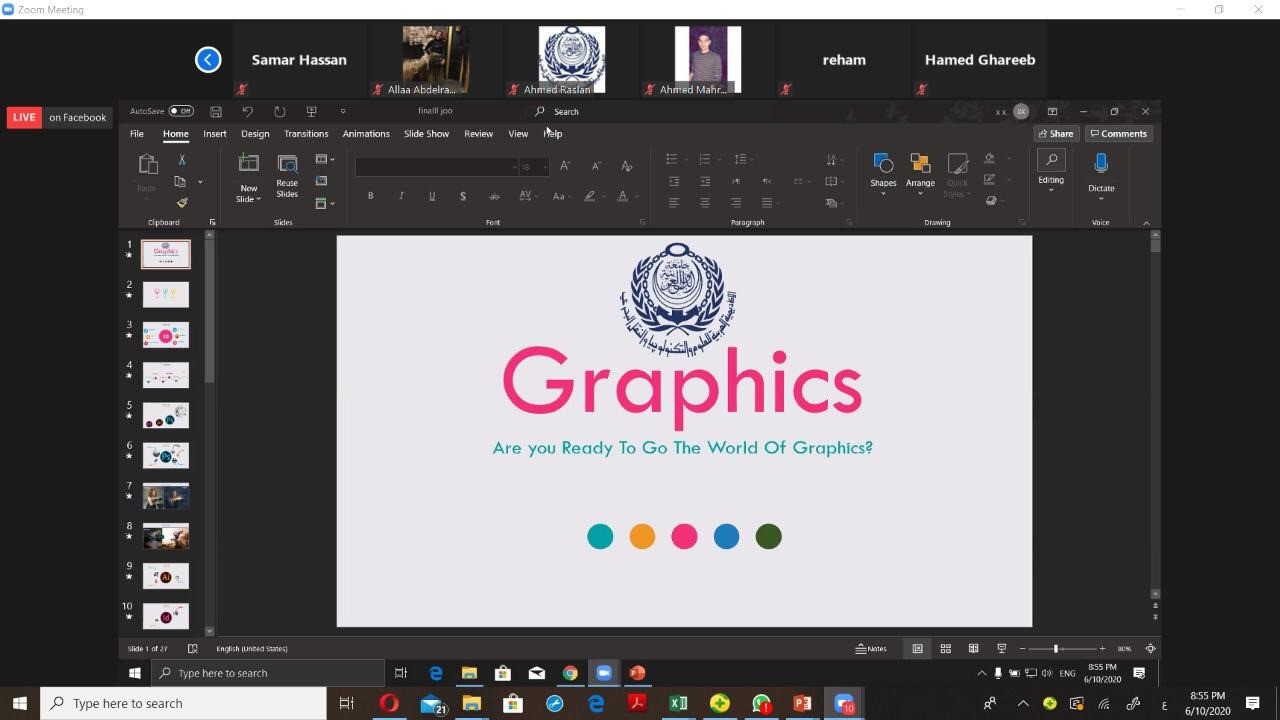Open the Animations ribbon tab
The height and width of the screenshot is (720, 1280).
tap(366, 133)
